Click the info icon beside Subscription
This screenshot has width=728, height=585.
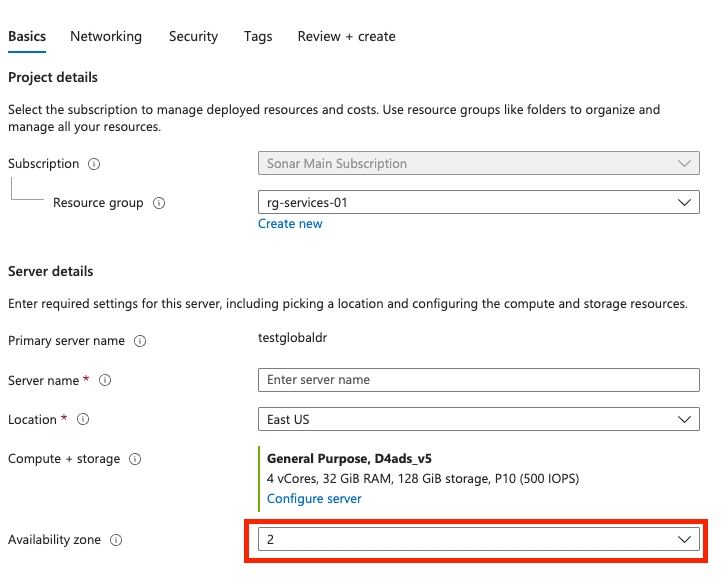tap(94, 164)
